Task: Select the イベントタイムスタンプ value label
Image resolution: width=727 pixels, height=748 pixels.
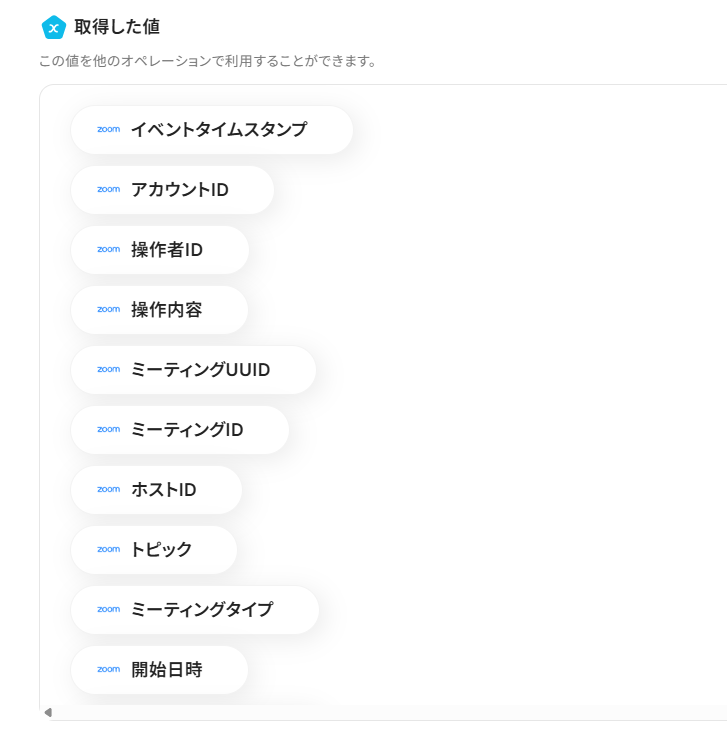Action: tap(219, 130)
